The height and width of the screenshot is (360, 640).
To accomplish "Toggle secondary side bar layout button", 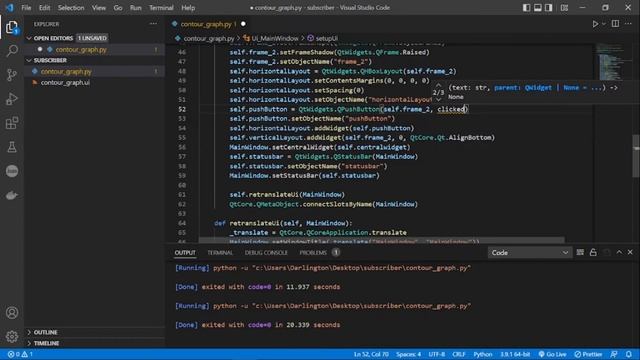I will click(x=549, y=8).
